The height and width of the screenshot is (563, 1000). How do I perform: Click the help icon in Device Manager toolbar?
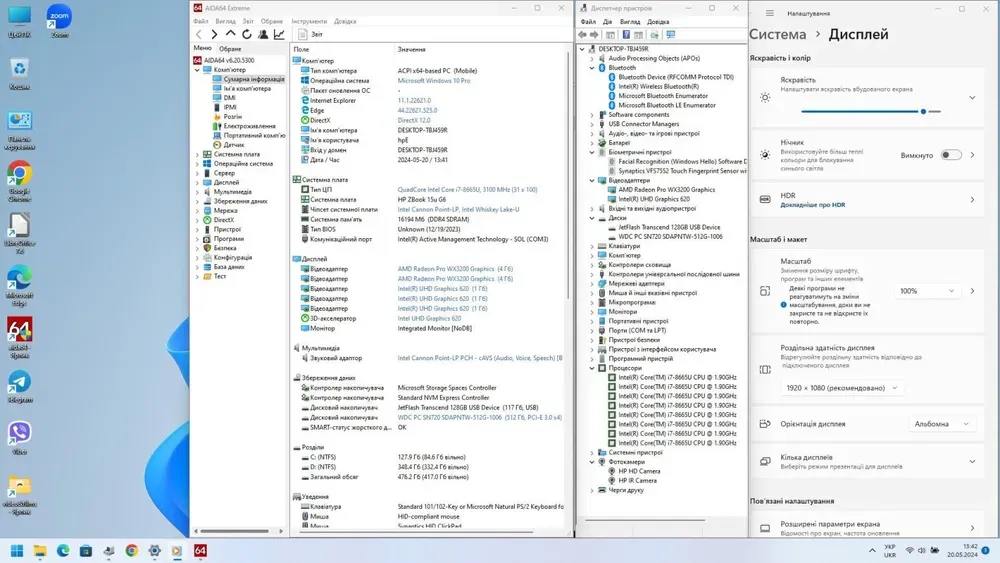pos(625,35)
